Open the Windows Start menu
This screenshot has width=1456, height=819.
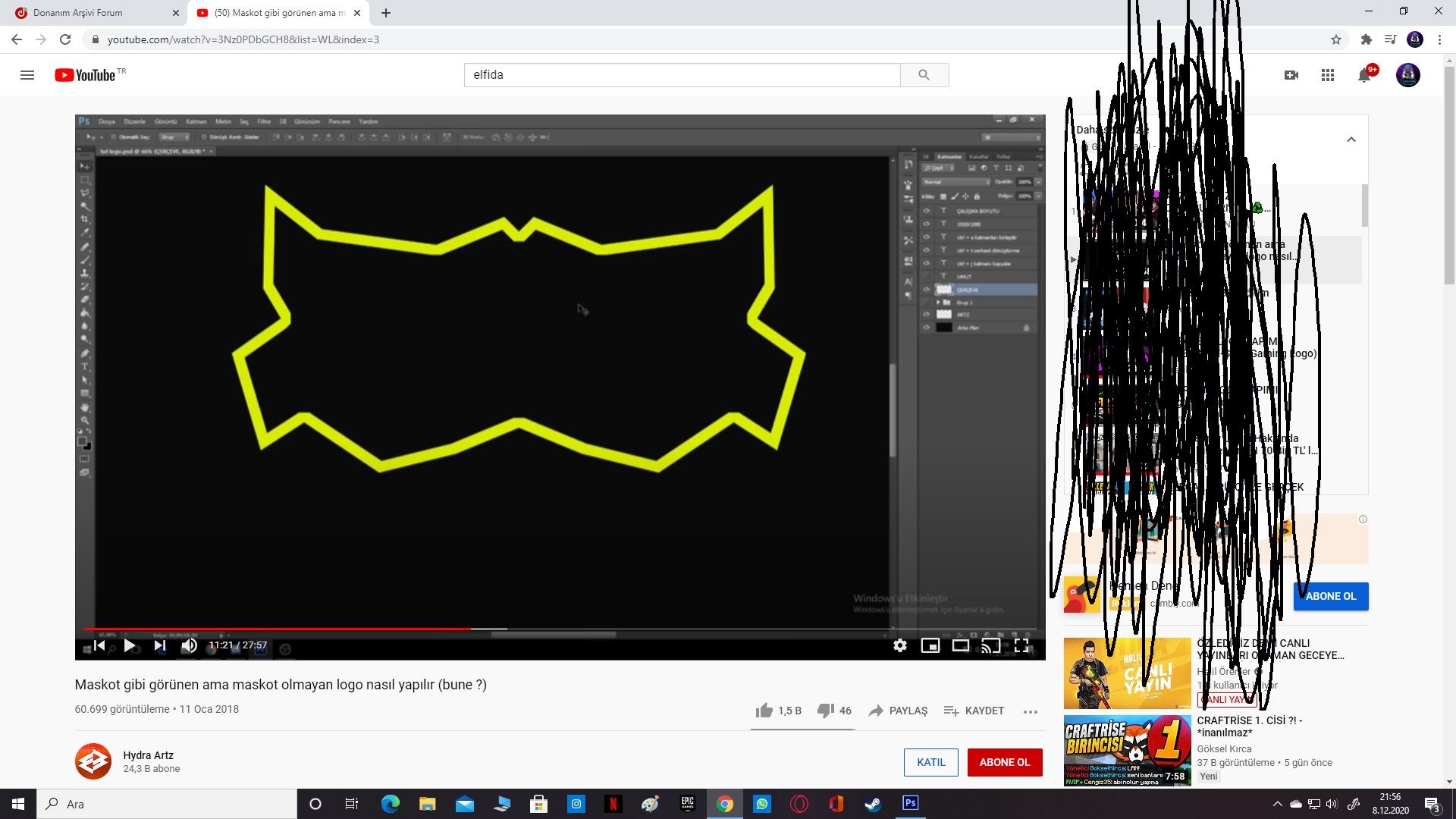click(x=18, y=804)
